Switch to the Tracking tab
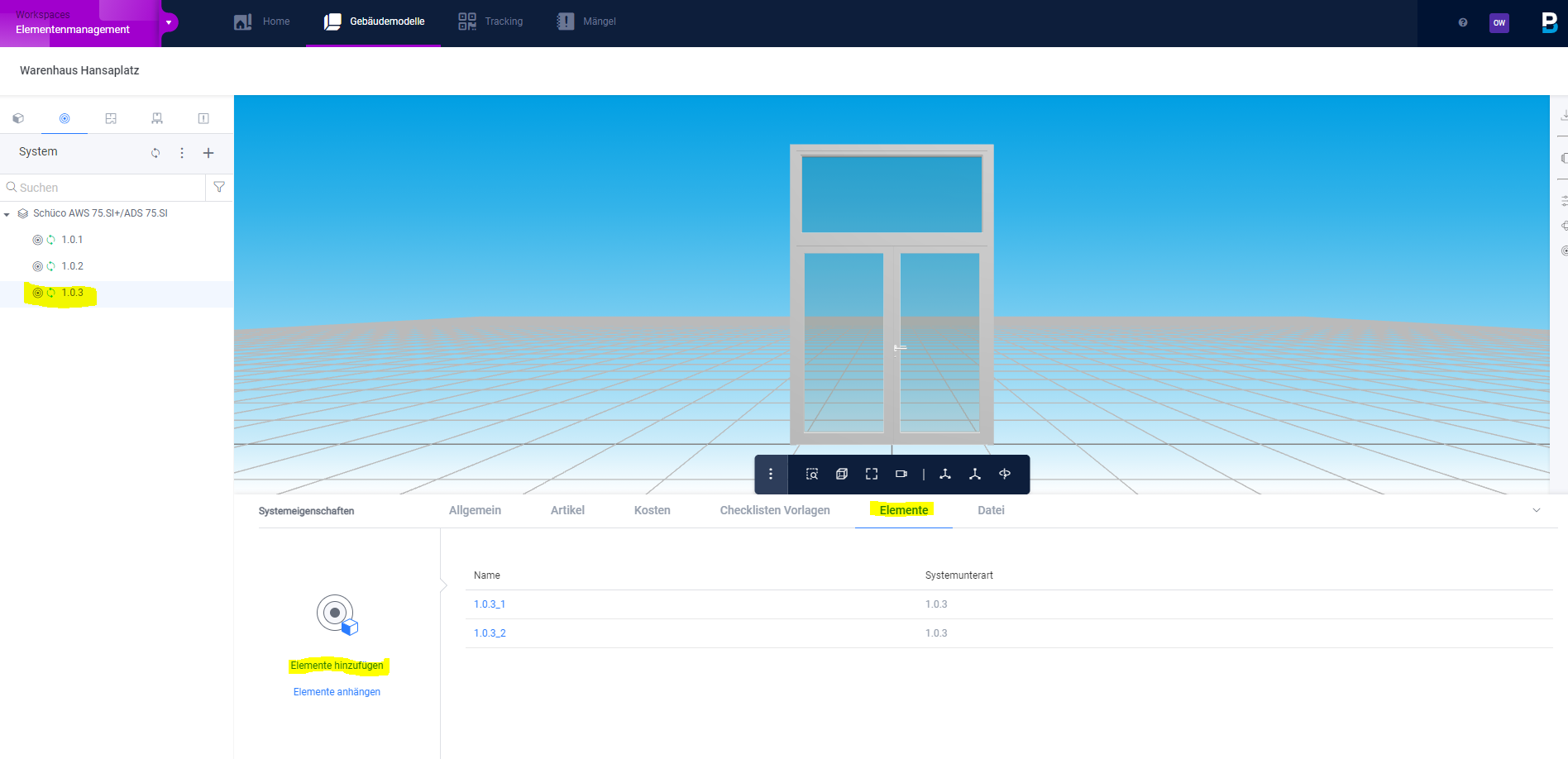The width and height of the screenshot is (1568, 759). point(490,21)
